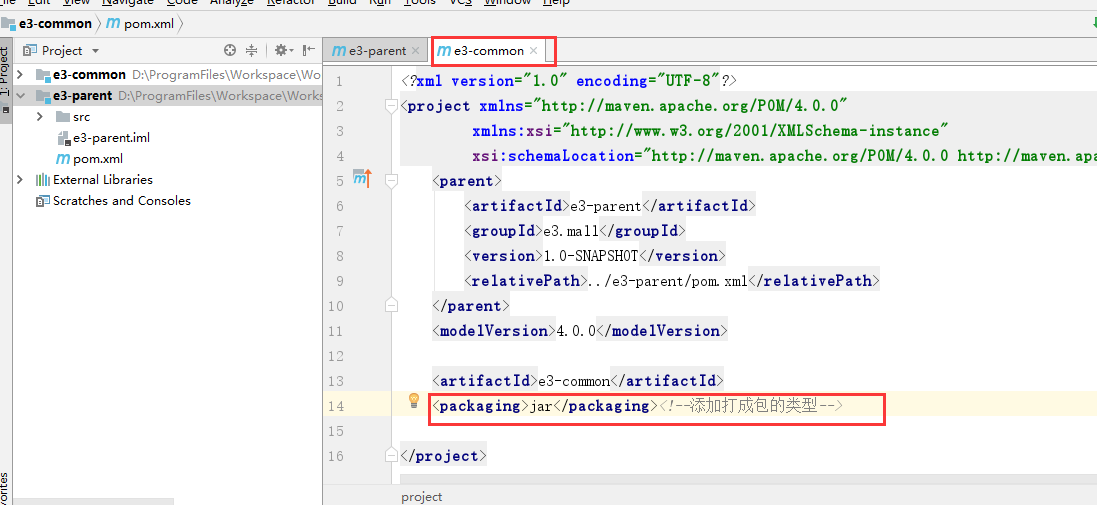Close the e3-common editor tab

(x=534, y=50)
